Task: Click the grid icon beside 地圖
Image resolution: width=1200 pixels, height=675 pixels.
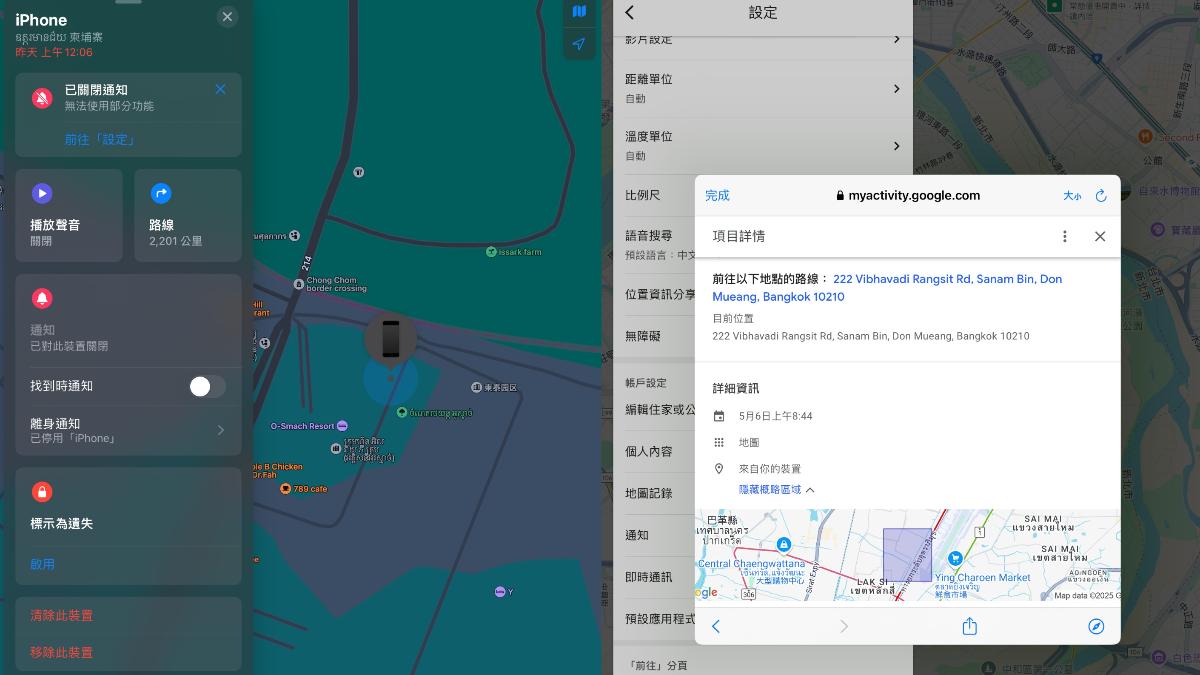Action: 719,442
